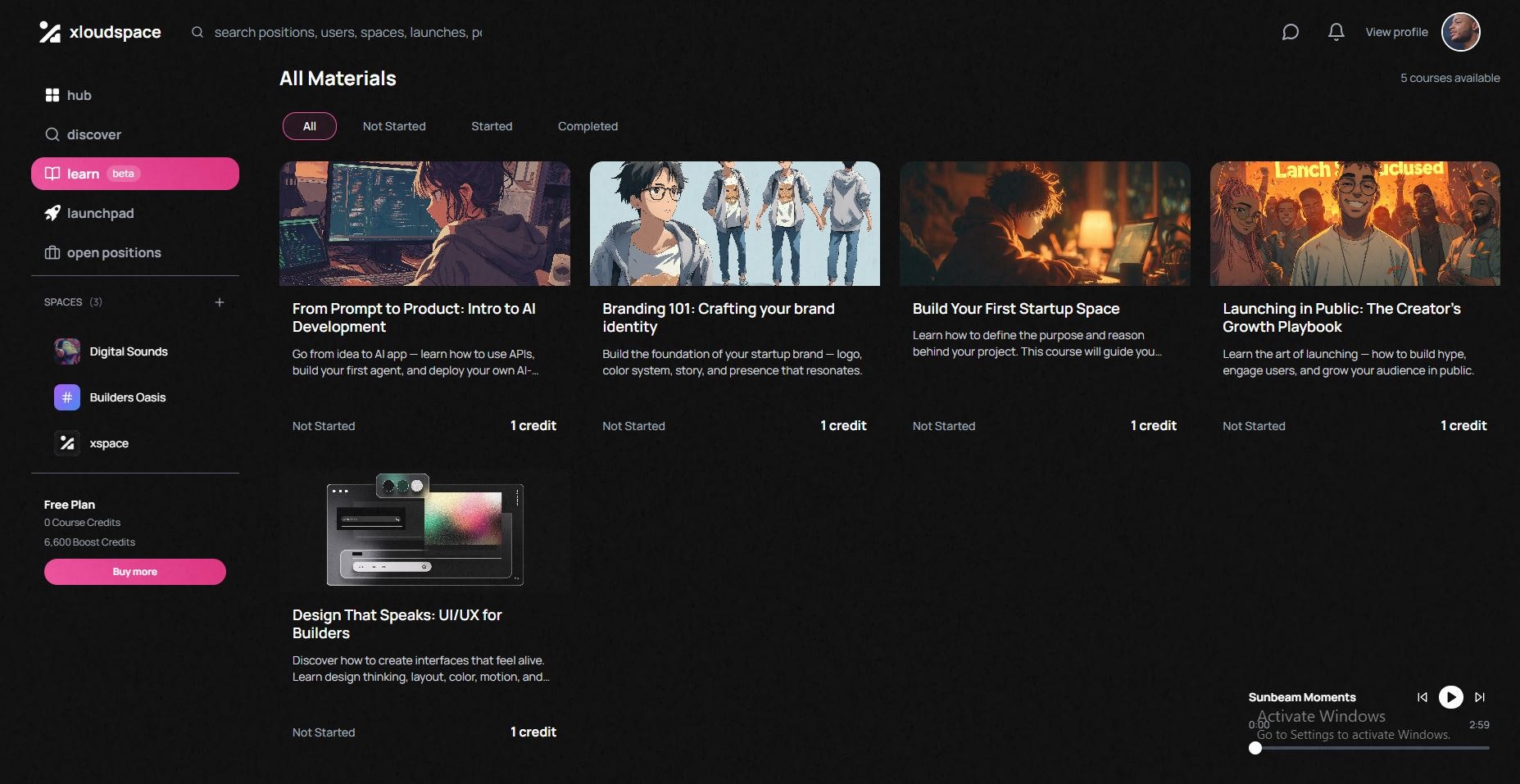Click the search magnifier icon
The height and width of the screenshot is (784, 1520).
[x=197, y=32]
